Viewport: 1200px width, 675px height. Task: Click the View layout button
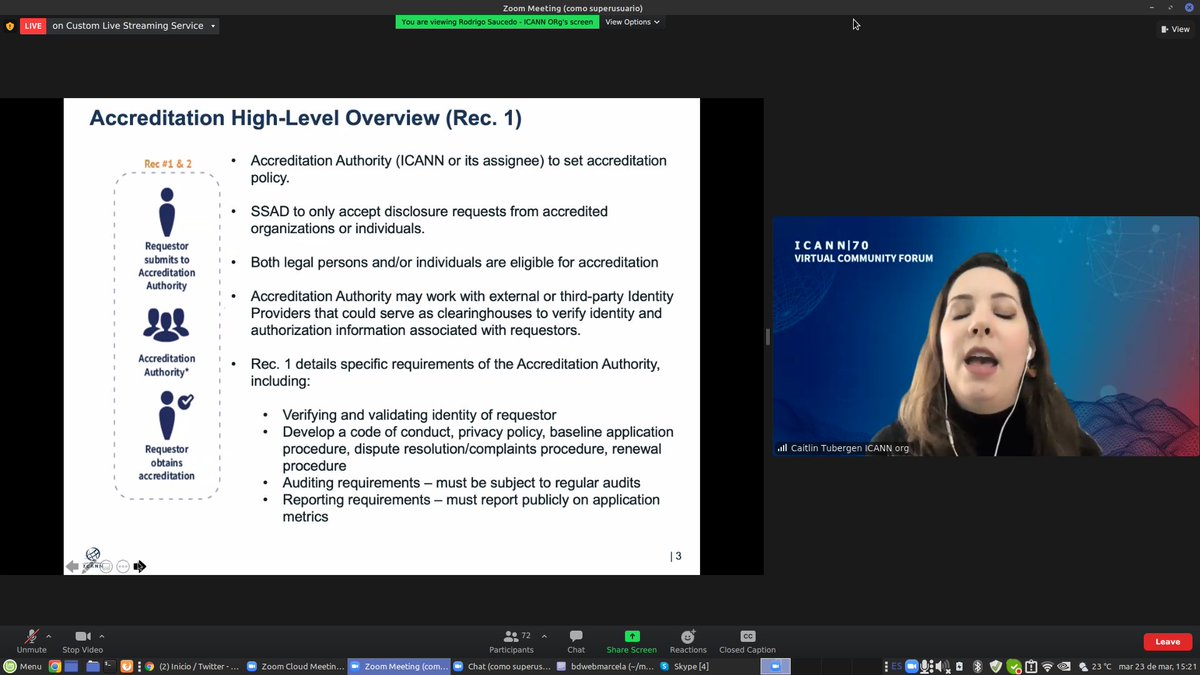click(1176, 29)
